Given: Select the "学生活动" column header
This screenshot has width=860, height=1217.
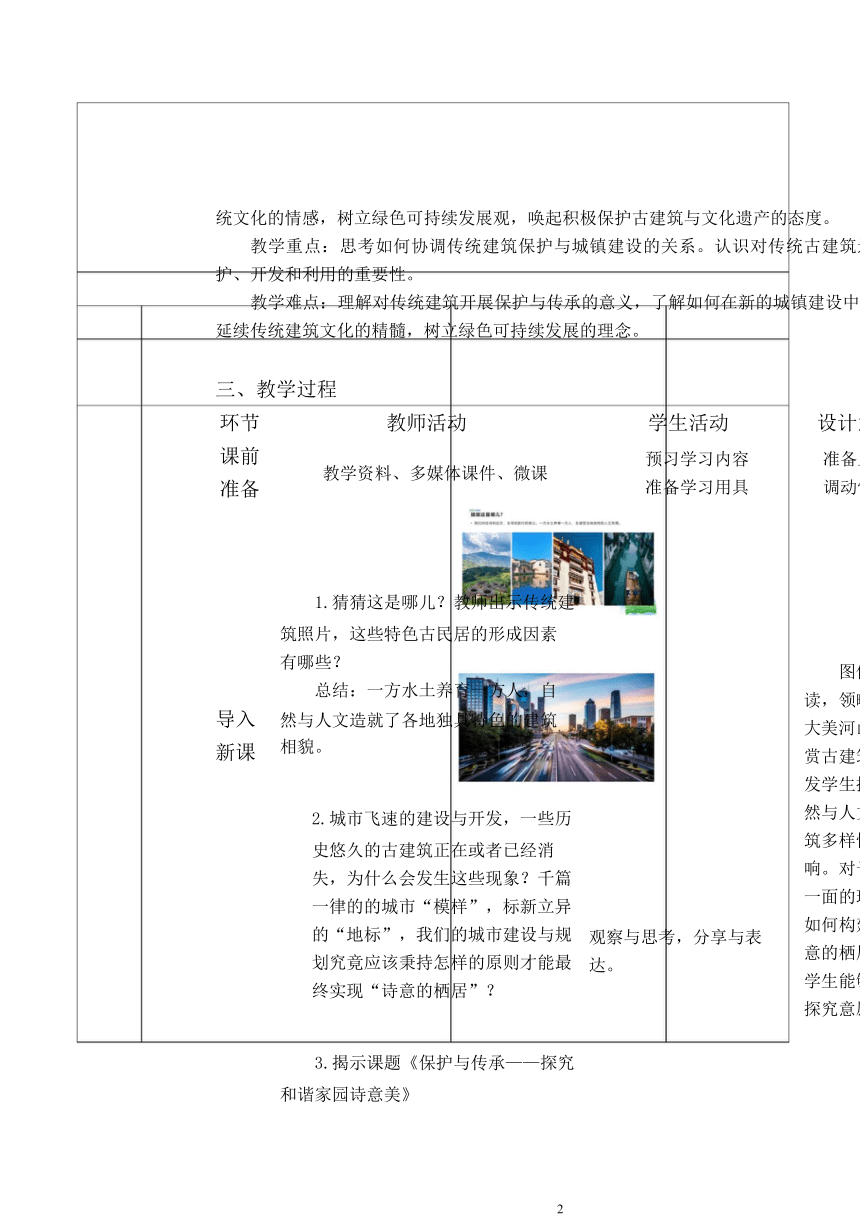Looking at the screenshot, I should pyautogui.click(x=688, y=423).
